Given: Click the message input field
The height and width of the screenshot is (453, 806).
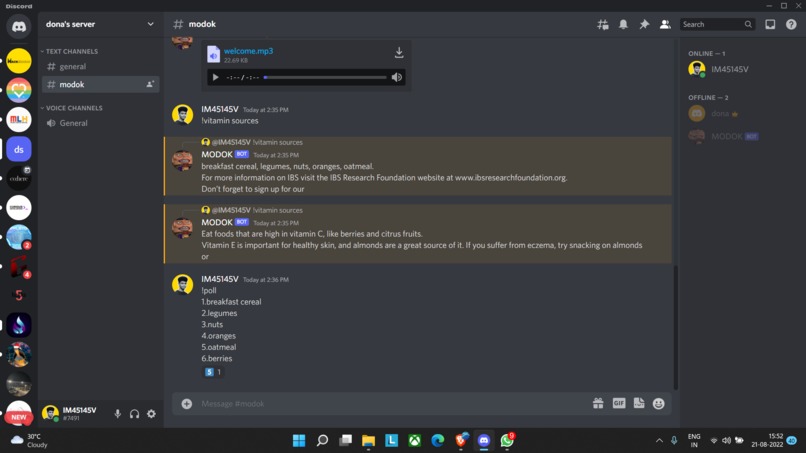Looking at the screenshot, I should pos(393,404).
